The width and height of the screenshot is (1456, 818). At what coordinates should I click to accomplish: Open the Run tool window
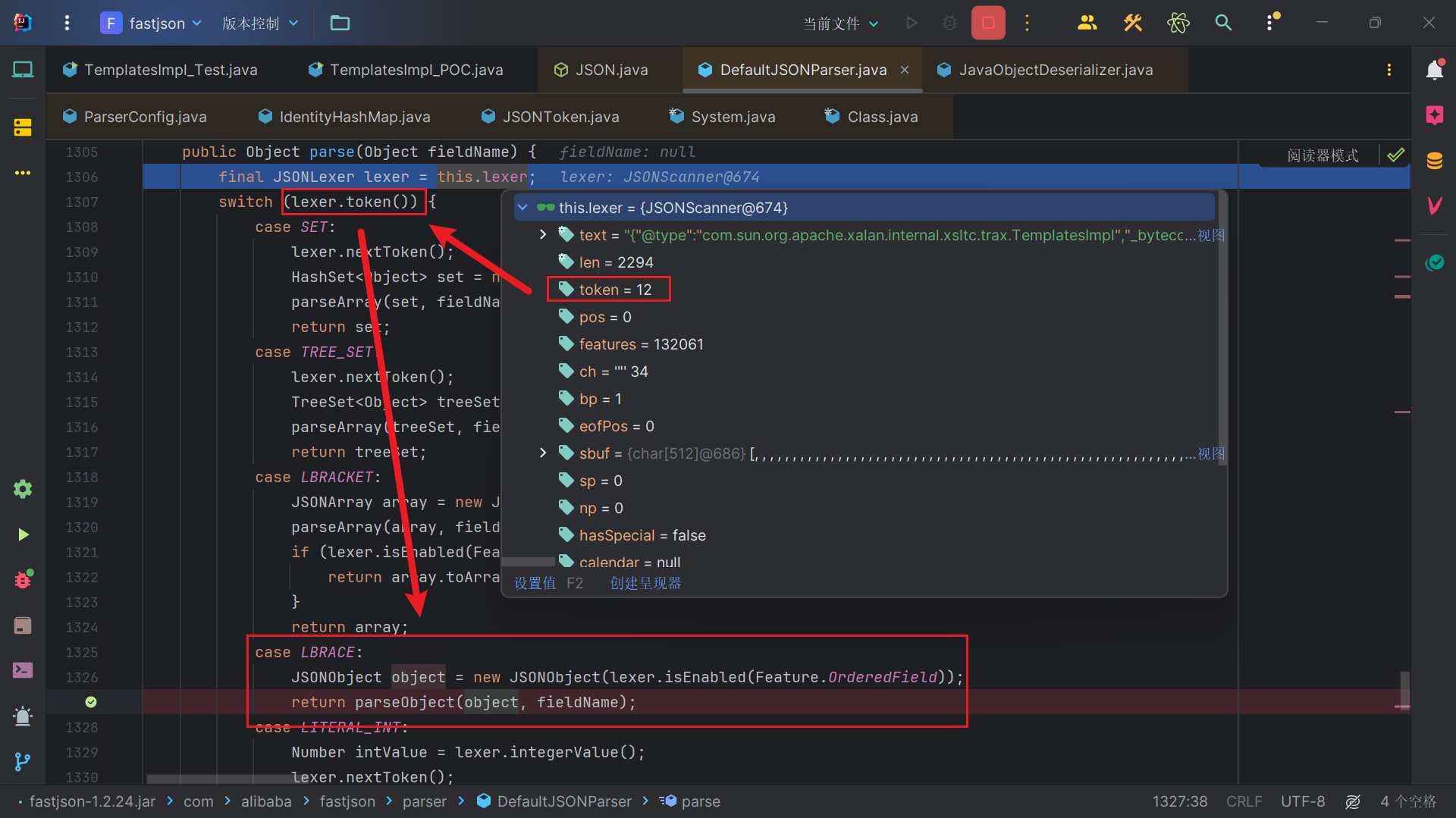click(x=23, y=534)
